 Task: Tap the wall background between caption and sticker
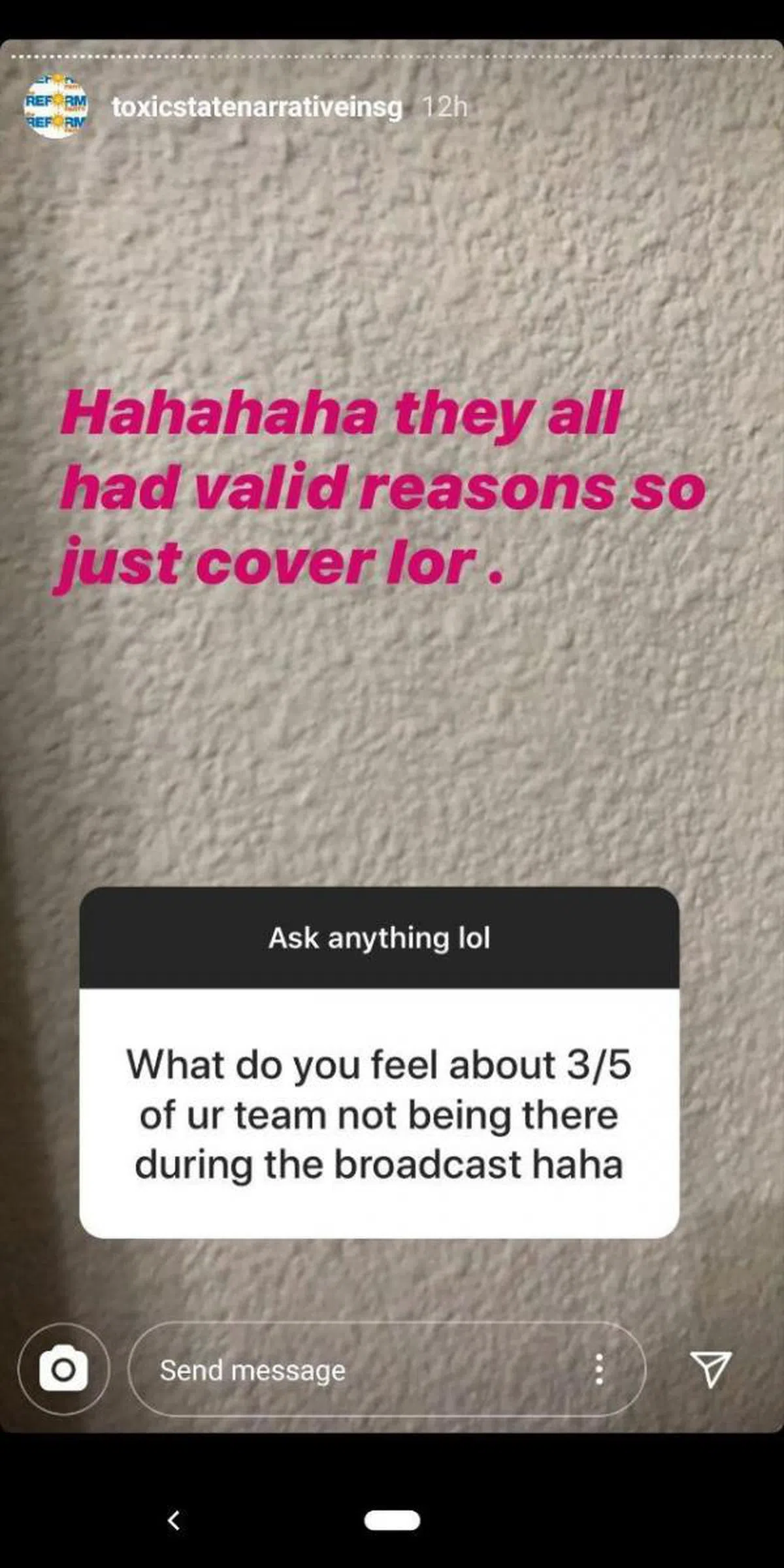point(392,738)
